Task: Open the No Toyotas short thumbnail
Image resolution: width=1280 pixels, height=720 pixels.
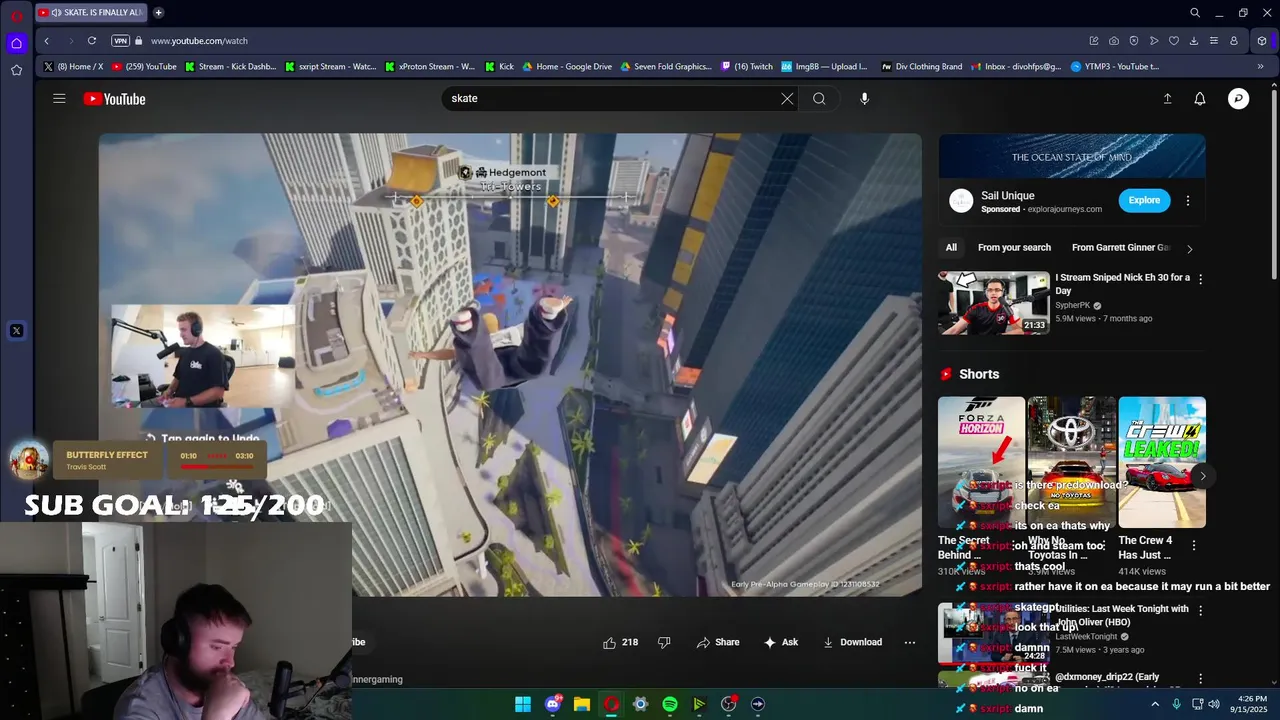Action: 1071,462
